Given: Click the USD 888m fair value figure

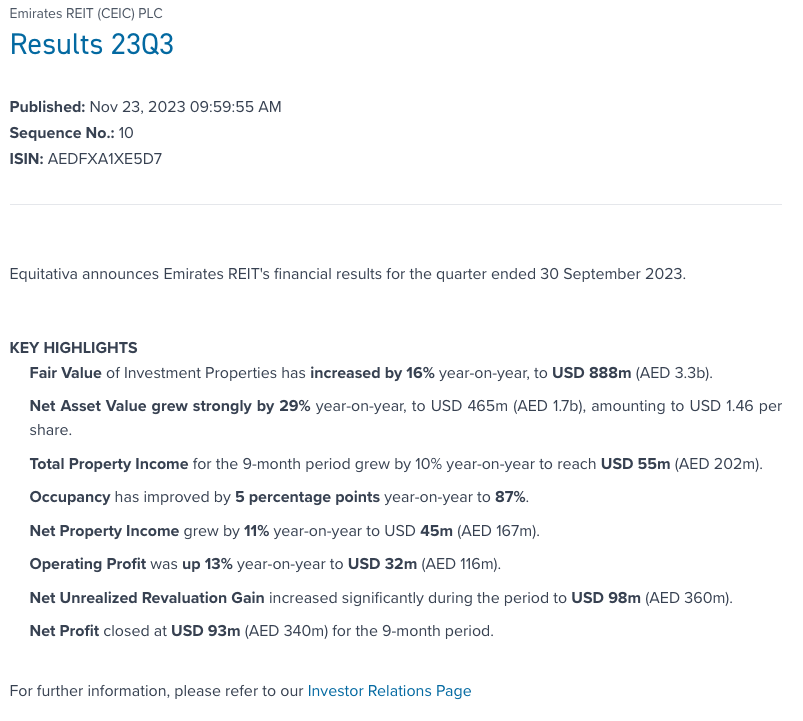Looking at the screenshot, I should coord(591,373).
